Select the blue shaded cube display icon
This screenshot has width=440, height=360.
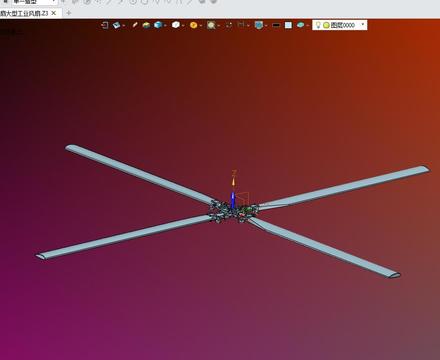coord(158,25)
